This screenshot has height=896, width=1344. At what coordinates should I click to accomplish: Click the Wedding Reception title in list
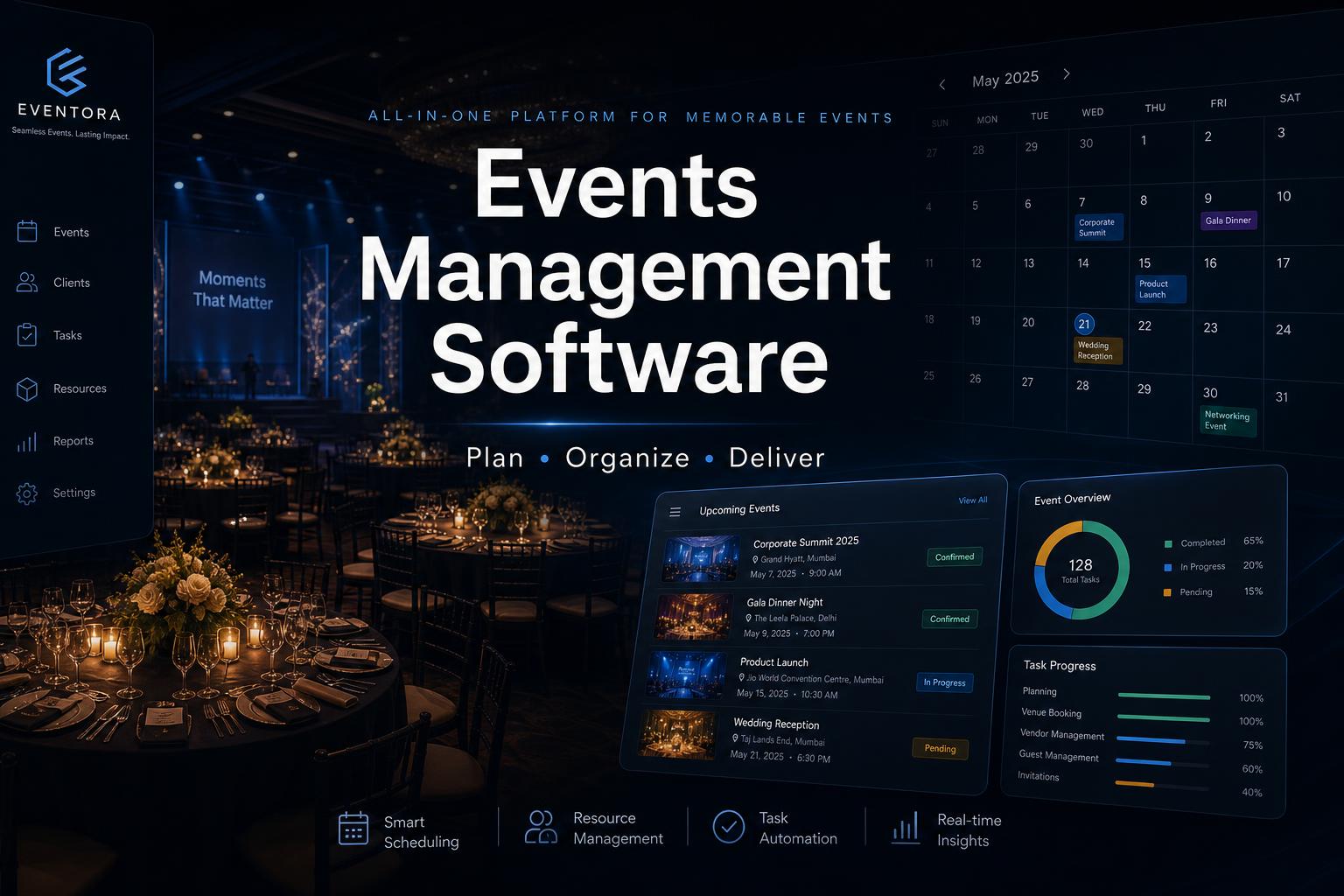coord(776,724)
